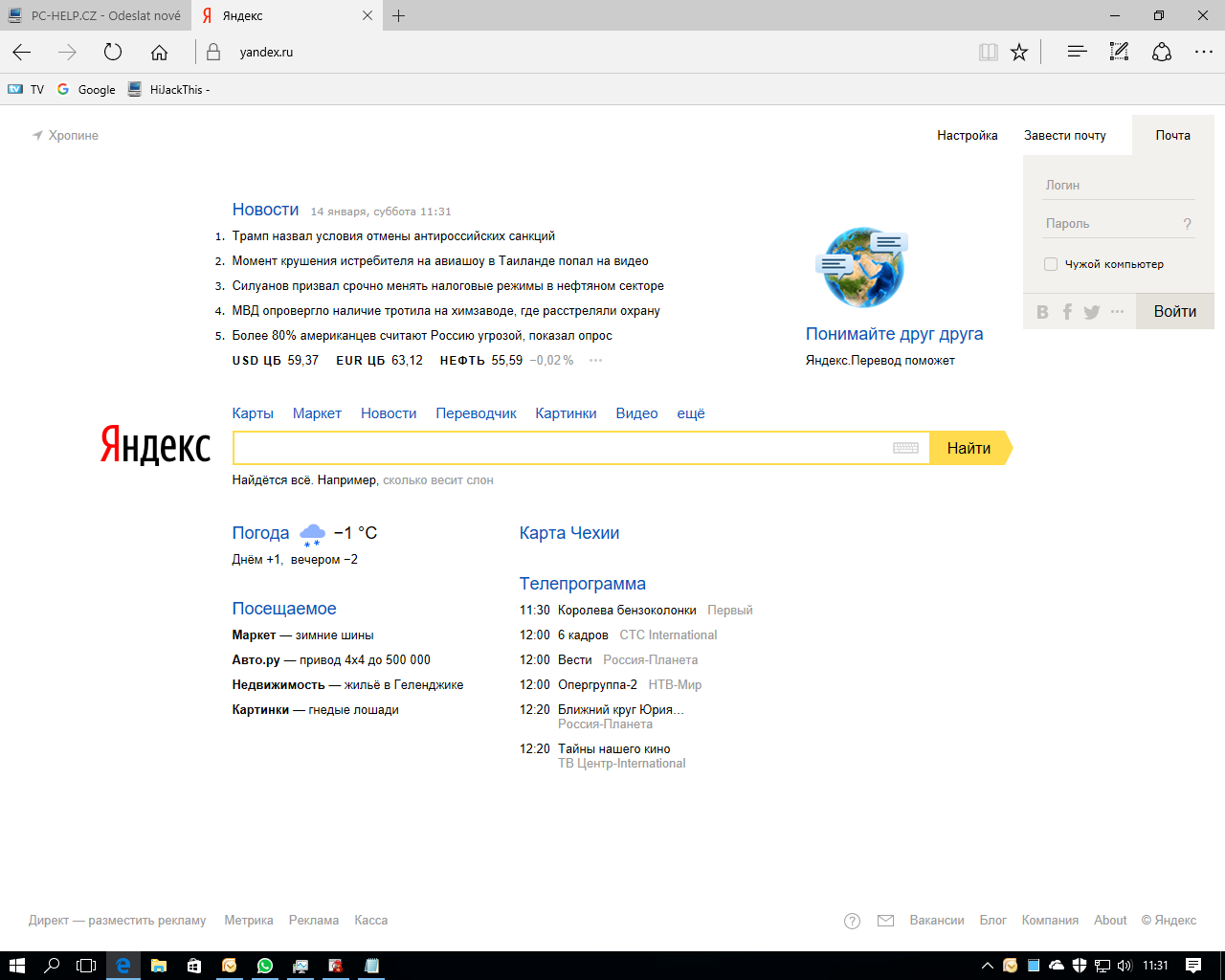Open File Explorer from the taskbar
This screenshot has height=980, width=1225.
pos(159,966)
